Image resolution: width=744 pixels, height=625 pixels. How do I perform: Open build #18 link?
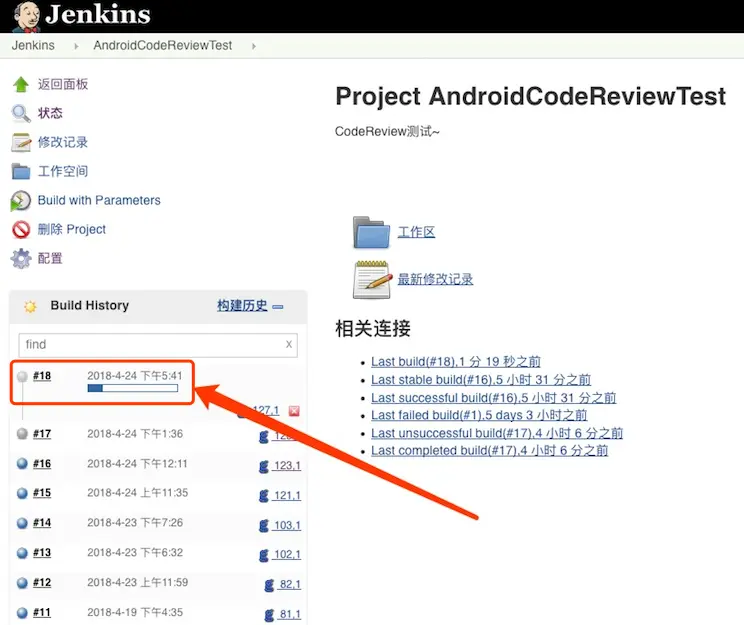42,376
